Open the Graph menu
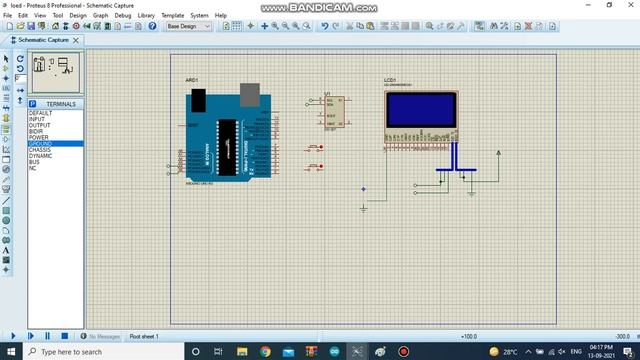The width and height of the screenshot is (640, 360). pyautogui.click(x=100, y=16)
